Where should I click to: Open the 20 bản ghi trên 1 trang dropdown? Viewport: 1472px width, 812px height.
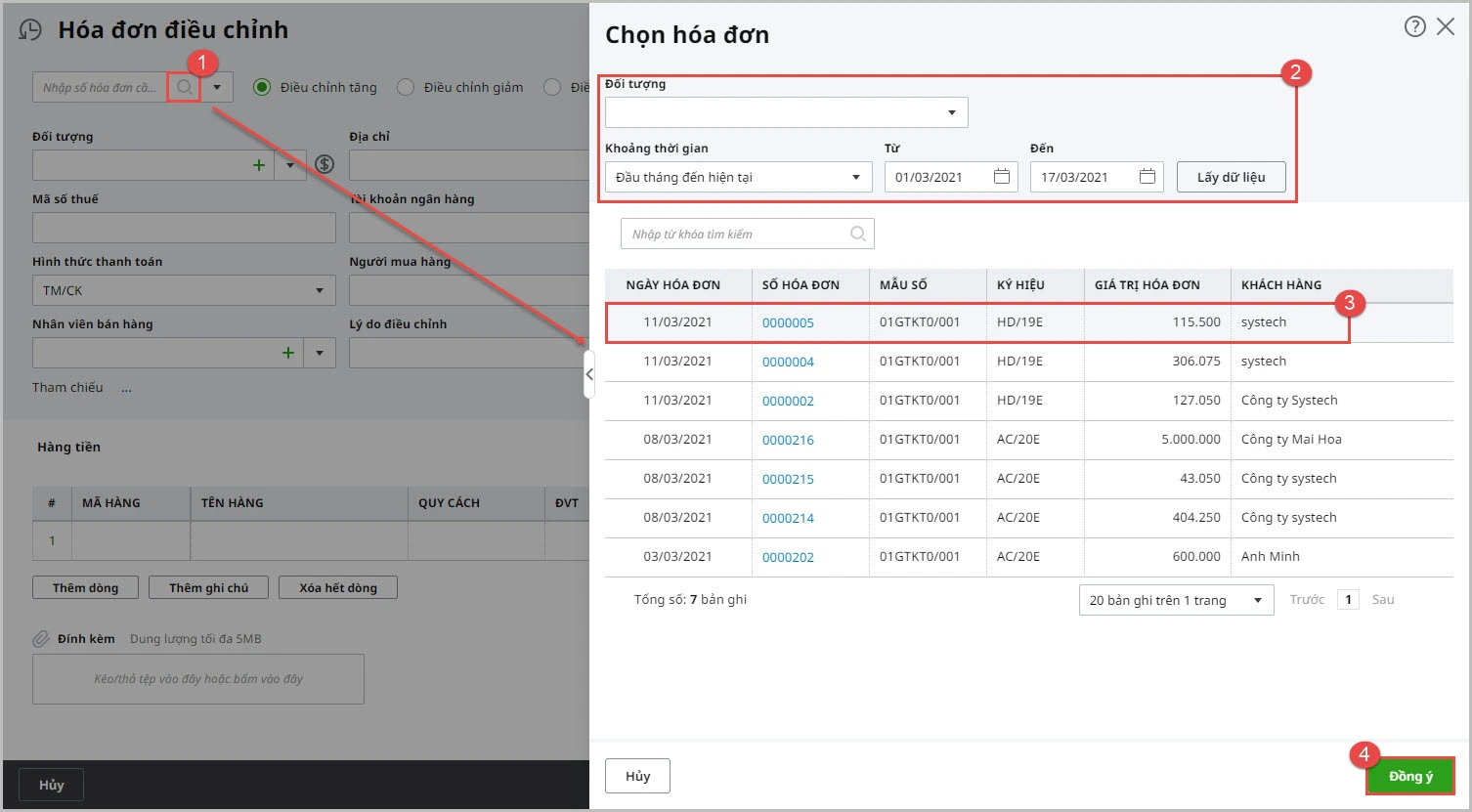coord(1257,600)
